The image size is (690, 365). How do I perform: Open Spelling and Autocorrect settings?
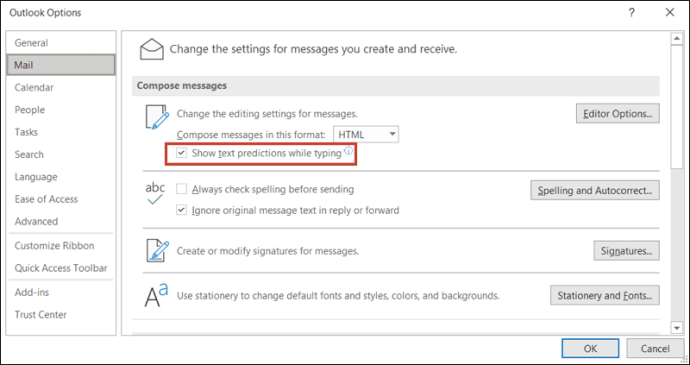click(x=595, y=190)
